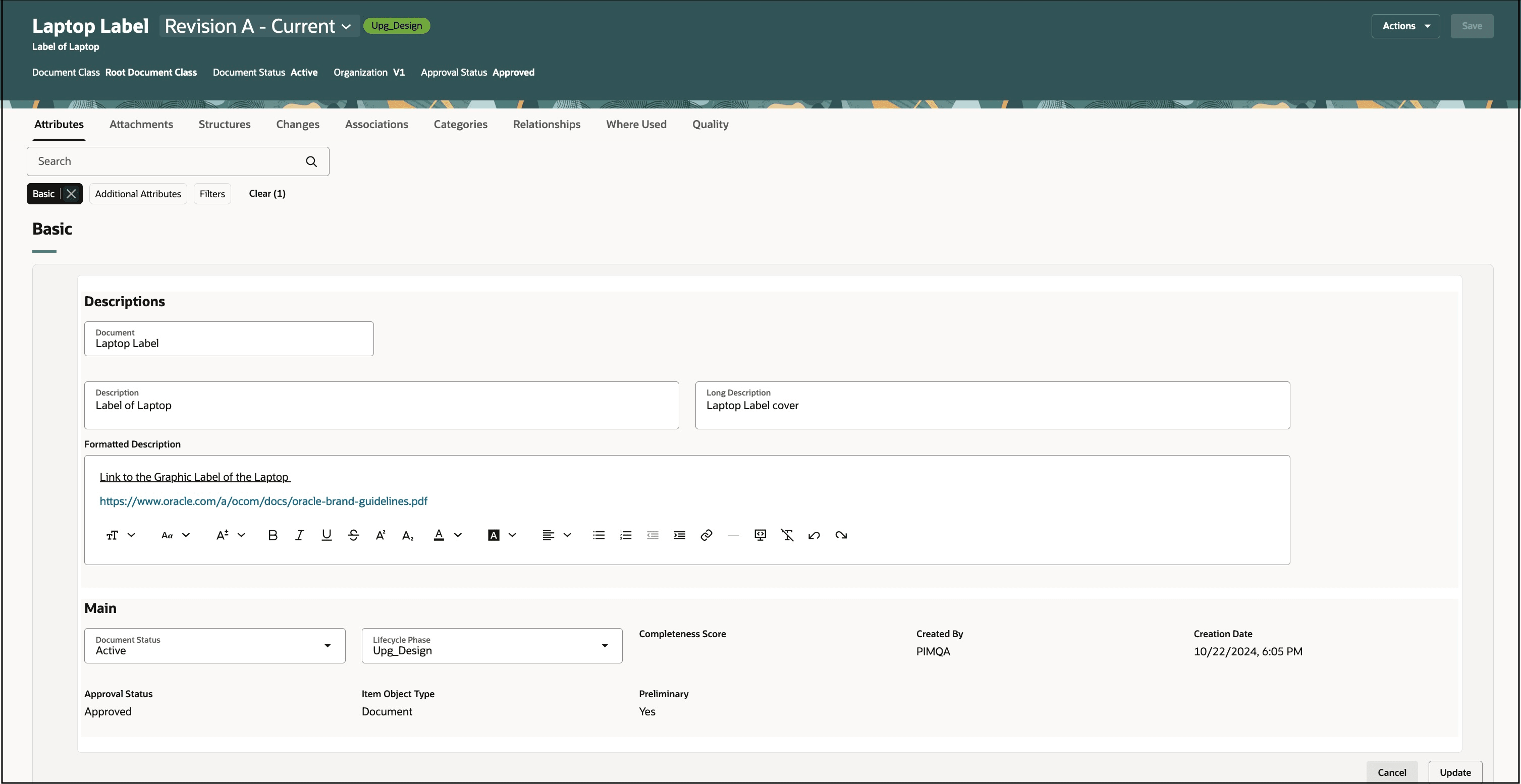
Task: Click the Update button
Action: point(1454,772)
